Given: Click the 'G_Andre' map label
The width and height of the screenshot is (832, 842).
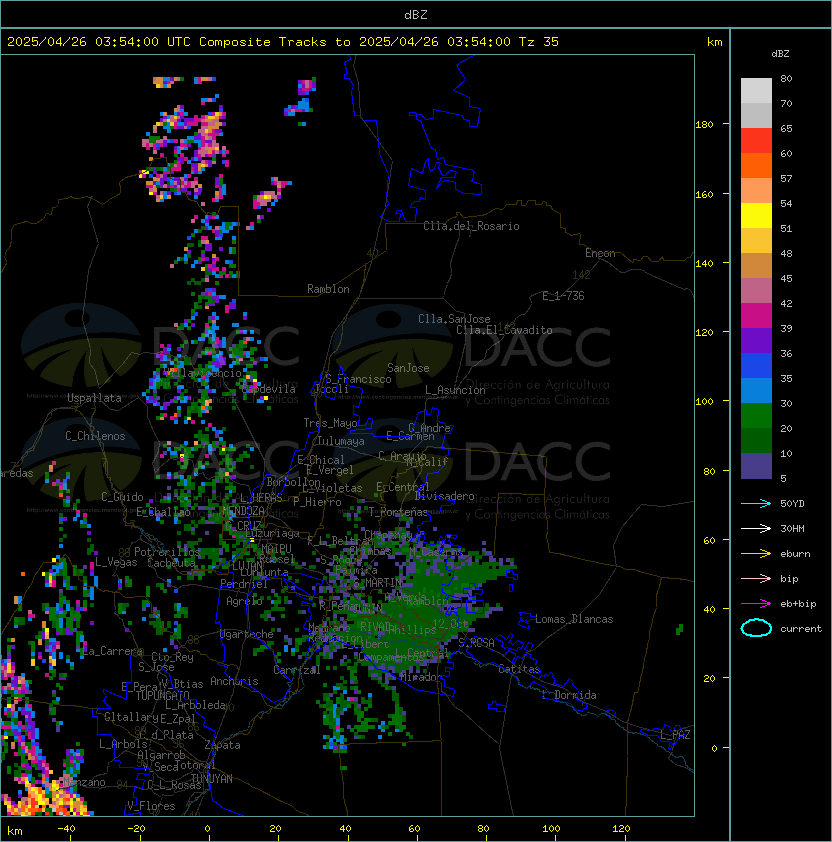Looking at the screenshot, I should [429, 428].
